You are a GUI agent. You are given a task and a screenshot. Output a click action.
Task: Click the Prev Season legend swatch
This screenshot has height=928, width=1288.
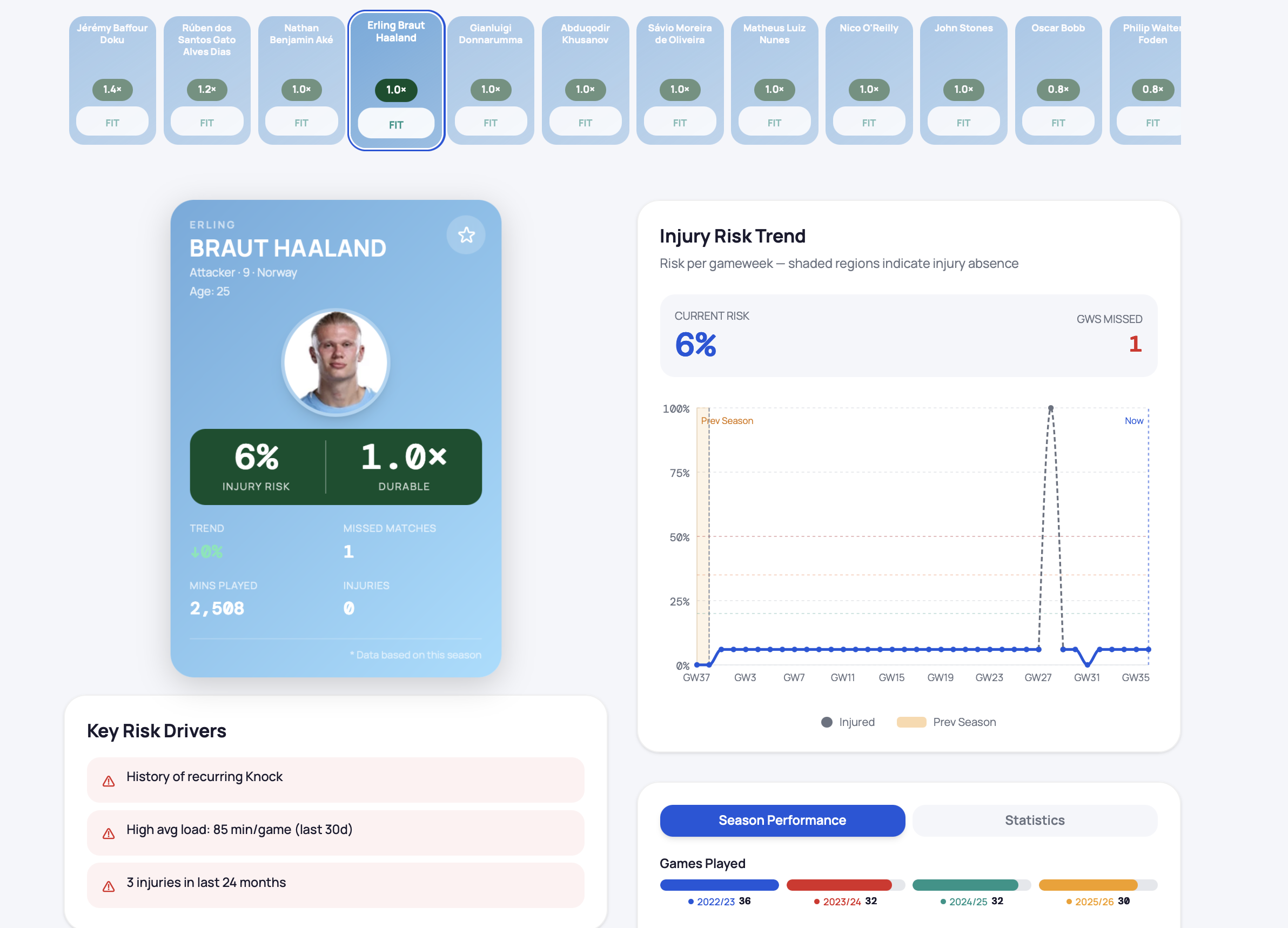pyautogui.click(x=911, y=722)
